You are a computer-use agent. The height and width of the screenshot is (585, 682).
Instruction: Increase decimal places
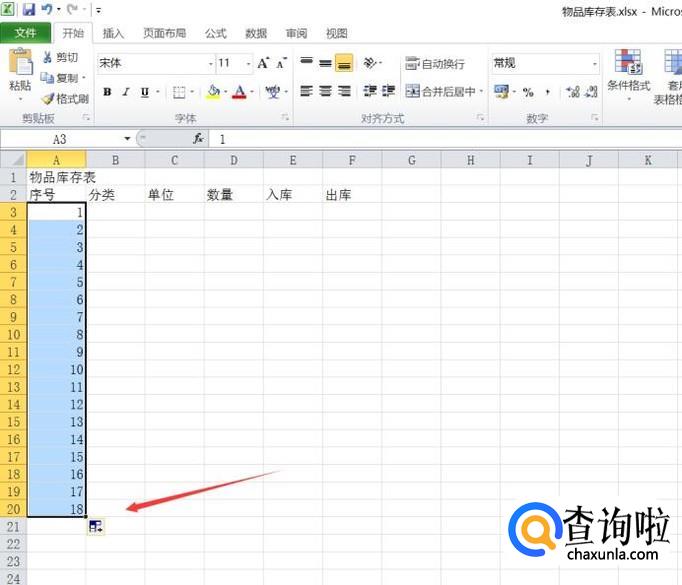tap(573, 92)
